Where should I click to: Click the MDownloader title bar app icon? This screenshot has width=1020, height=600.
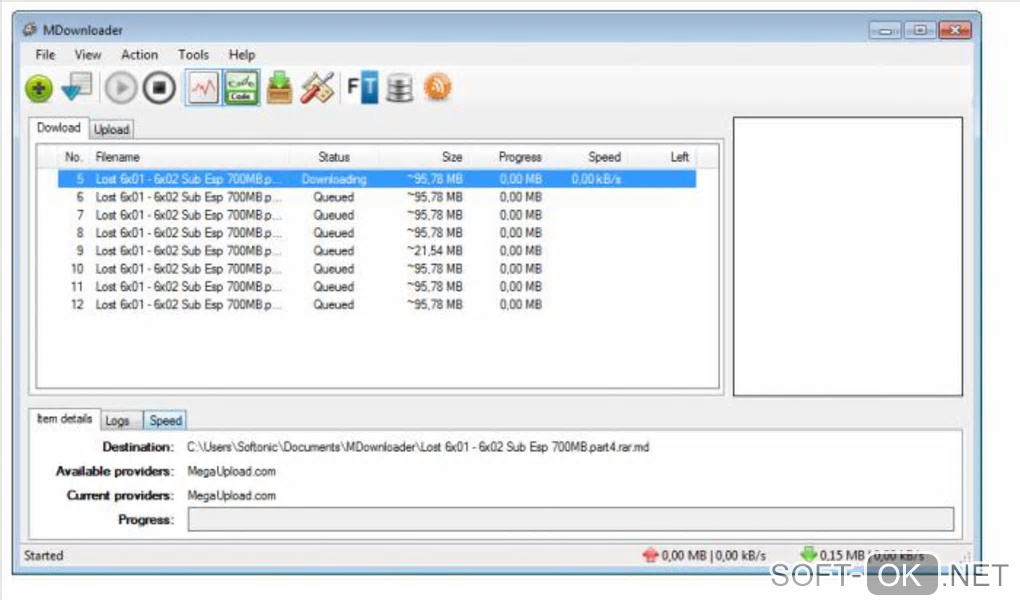tap(29, 30)
